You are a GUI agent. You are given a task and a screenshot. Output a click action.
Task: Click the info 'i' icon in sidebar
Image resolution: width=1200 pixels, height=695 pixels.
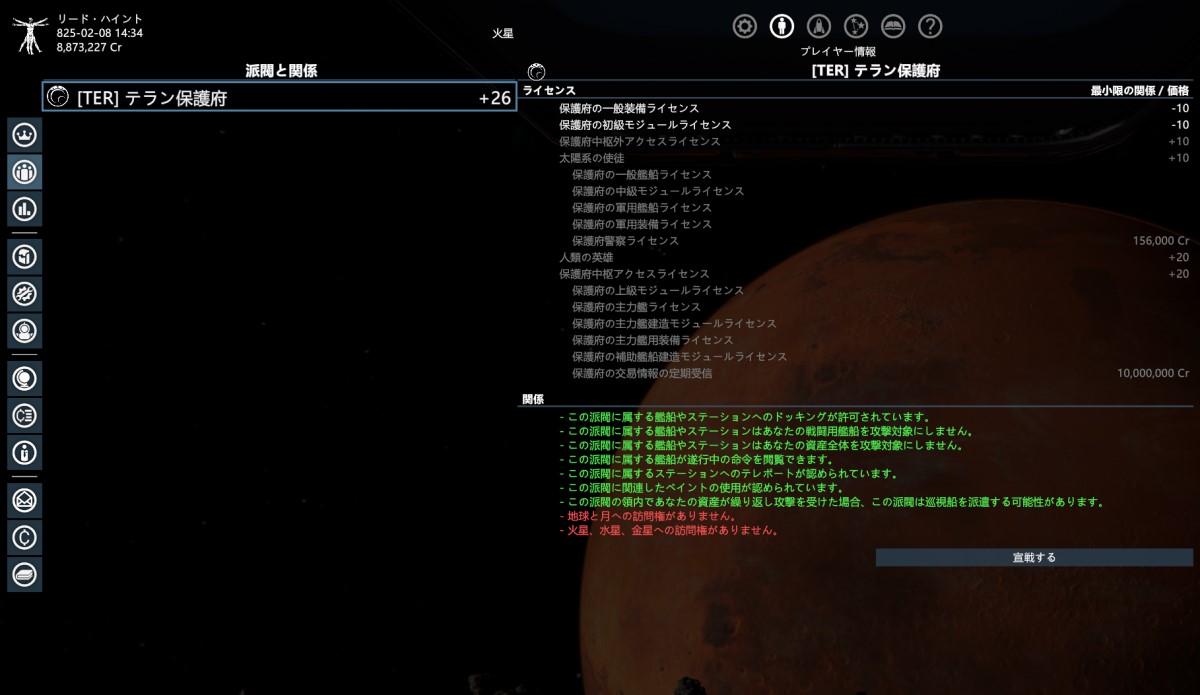pos(25,452)
